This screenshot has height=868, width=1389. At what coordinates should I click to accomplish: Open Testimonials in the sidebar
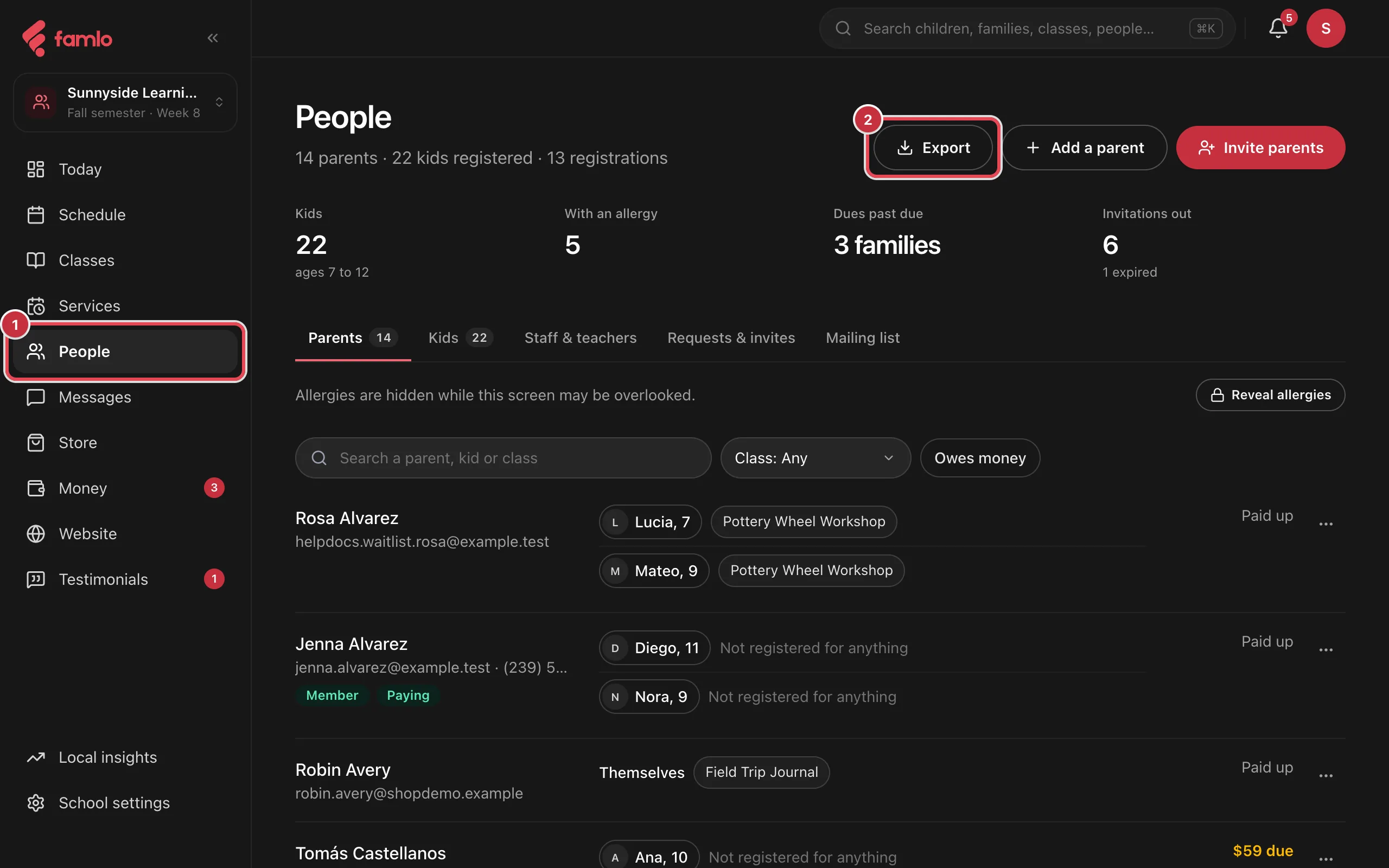125,579
